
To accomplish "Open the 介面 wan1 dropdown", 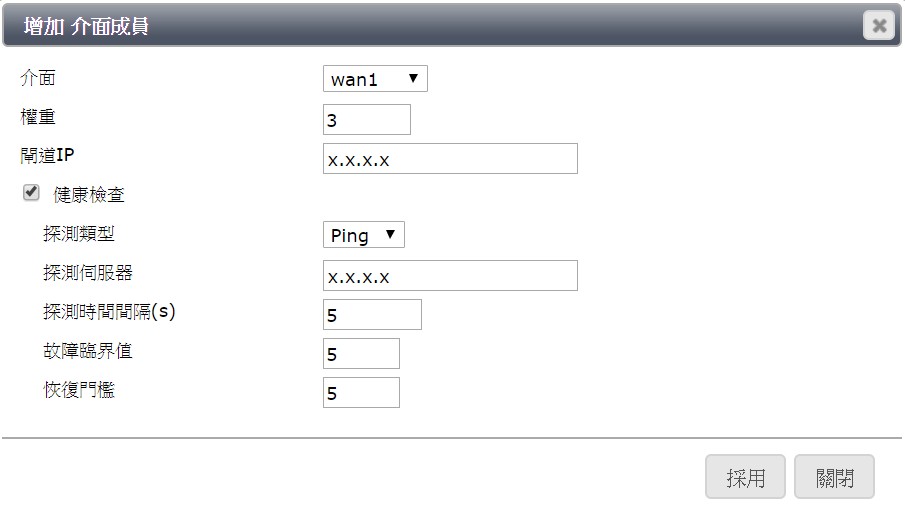I will tap(375, 79).
